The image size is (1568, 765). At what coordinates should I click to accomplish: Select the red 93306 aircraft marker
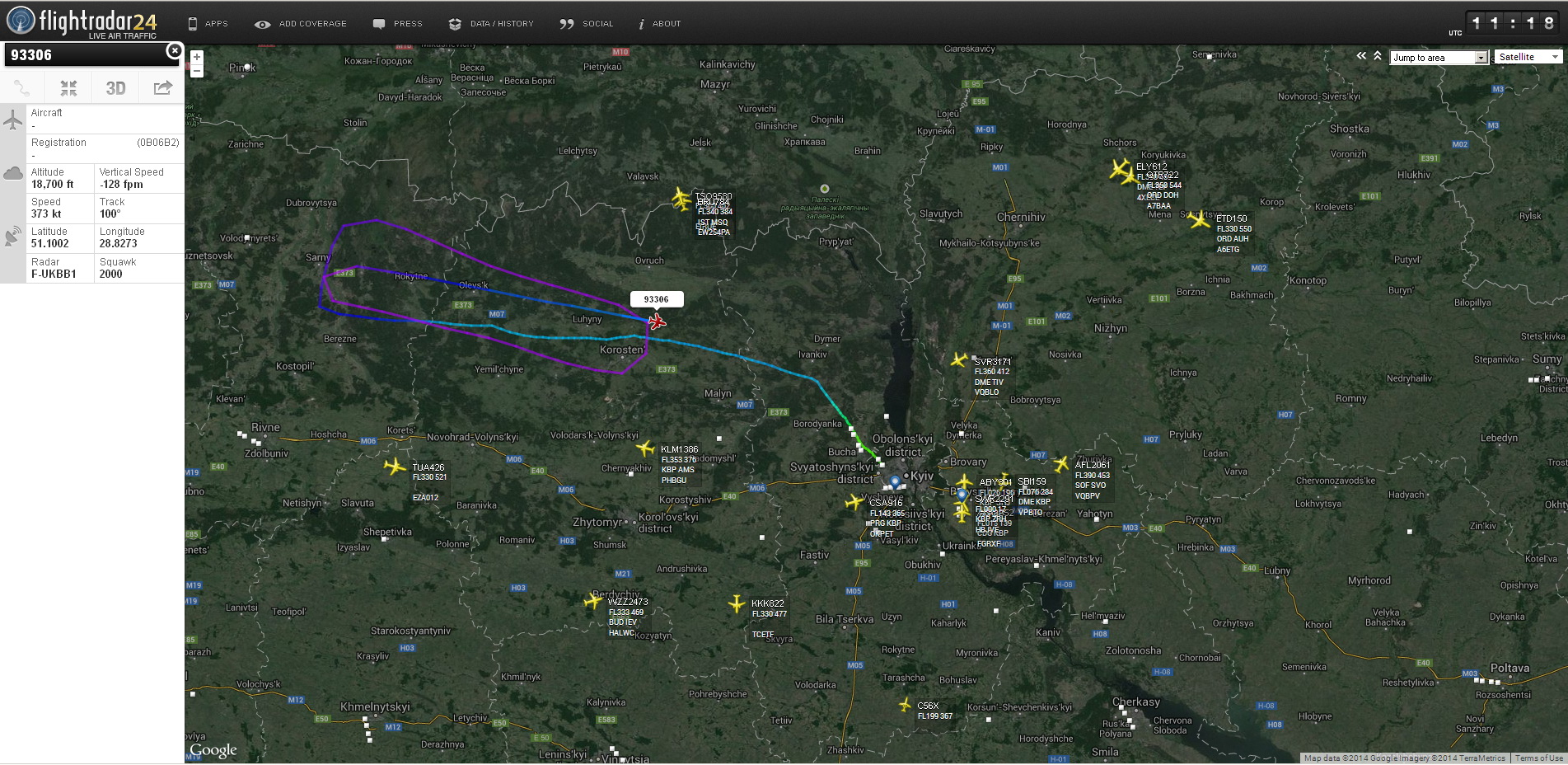[x=657, y=321]
